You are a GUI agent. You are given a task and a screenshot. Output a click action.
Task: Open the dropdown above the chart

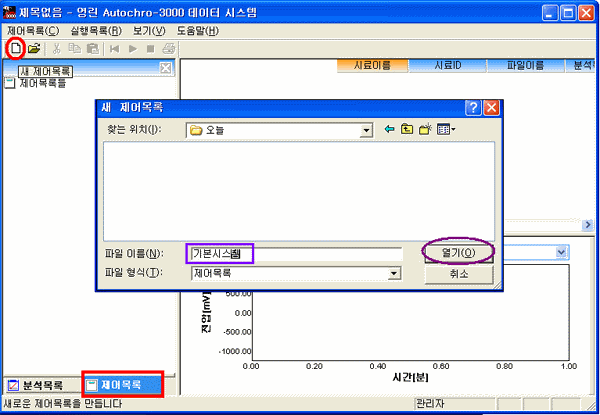tap(561, 253)
